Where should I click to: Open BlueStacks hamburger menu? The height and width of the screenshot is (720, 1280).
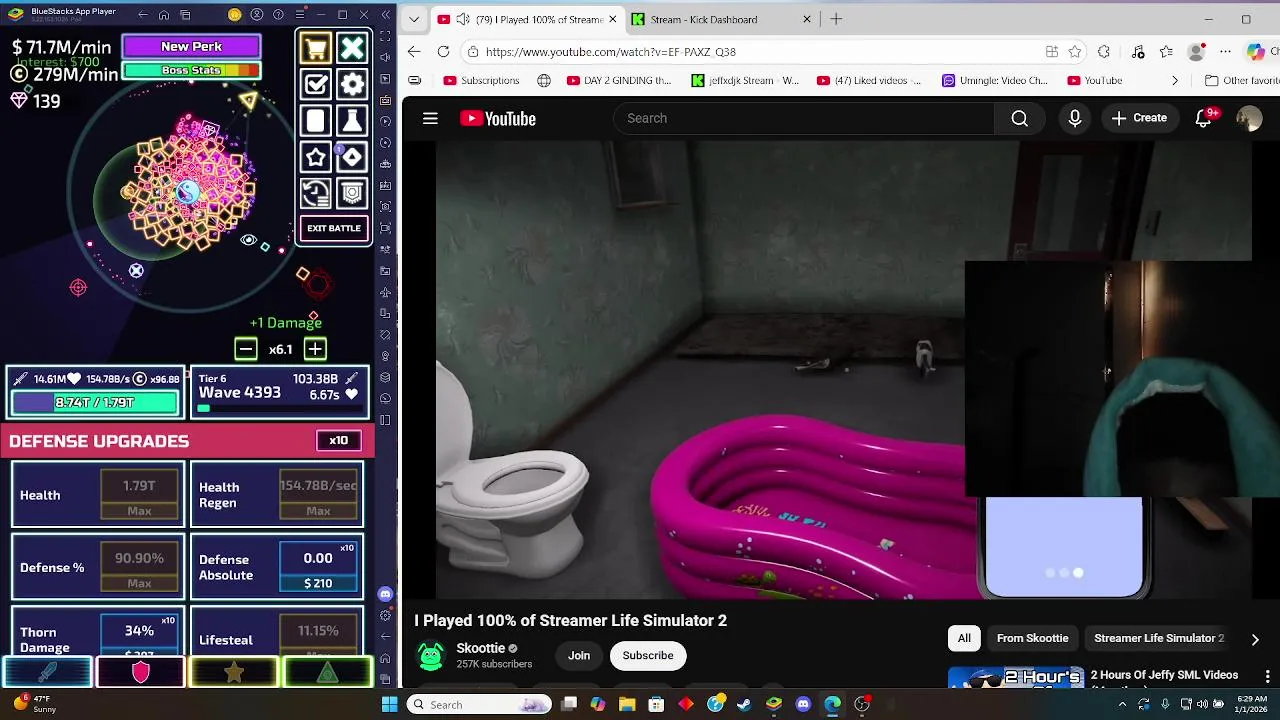pos(300,15)
